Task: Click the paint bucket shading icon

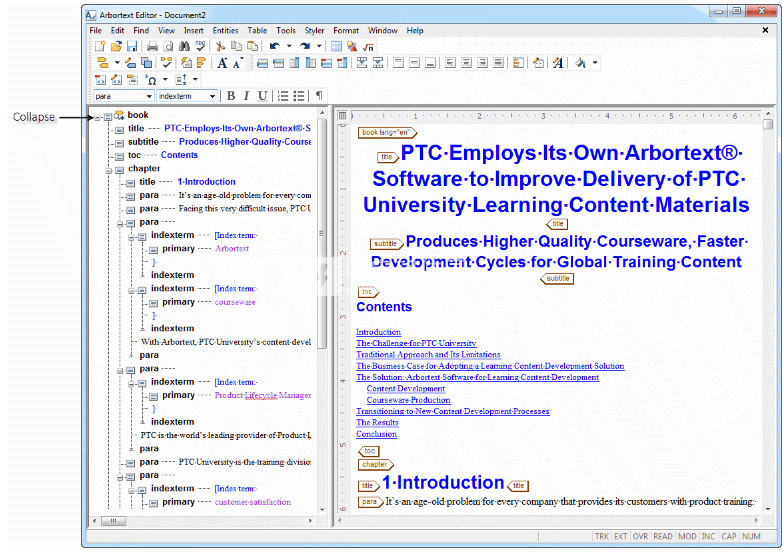Action: coord(580,63)
